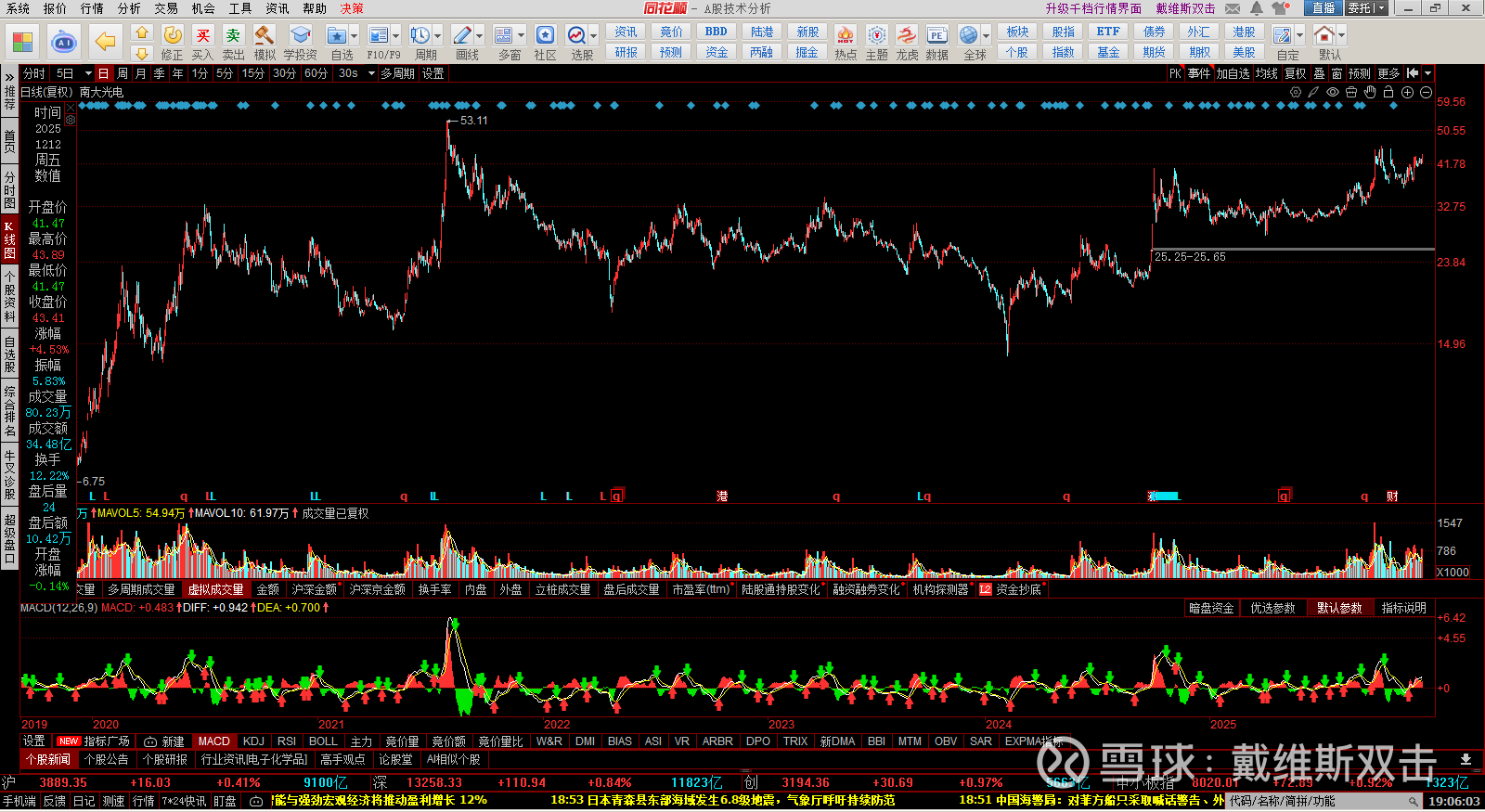Open the 社区 community icon
The height and width of the screenshot is (812, 1485).
tap(546, 35)
